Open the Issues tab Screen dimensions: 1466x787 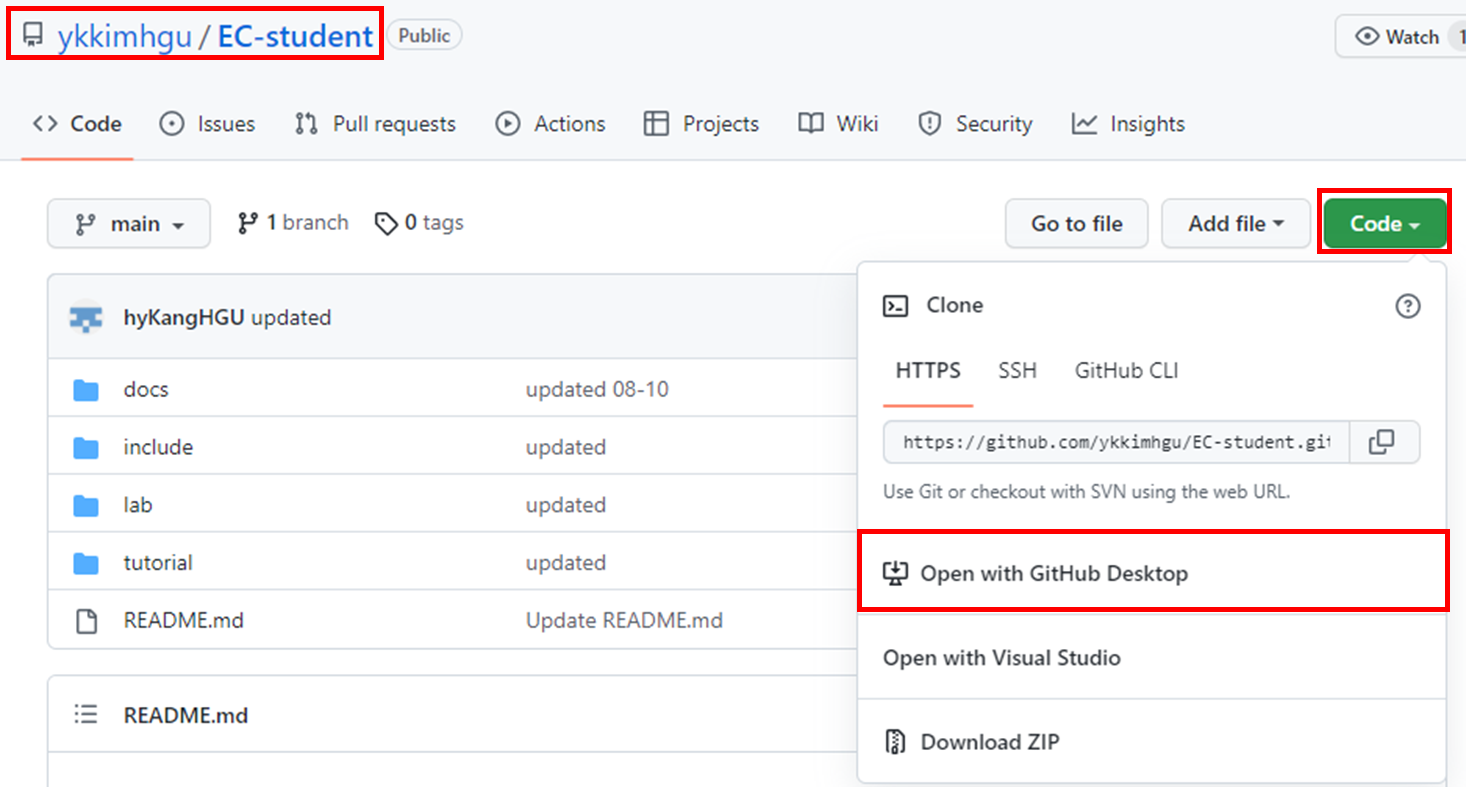207,124
